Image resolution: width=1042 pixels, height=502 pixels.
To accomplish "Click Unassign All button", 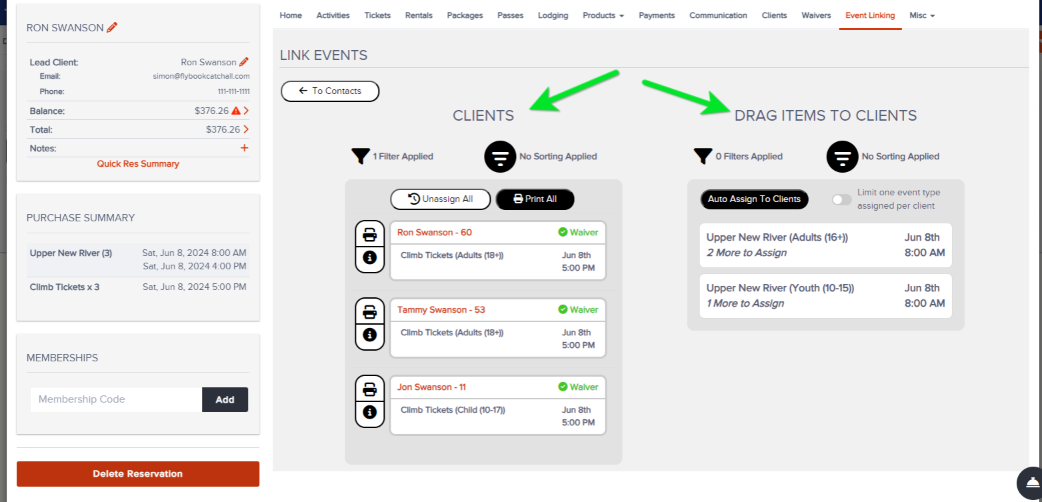I will click(440, 199).
